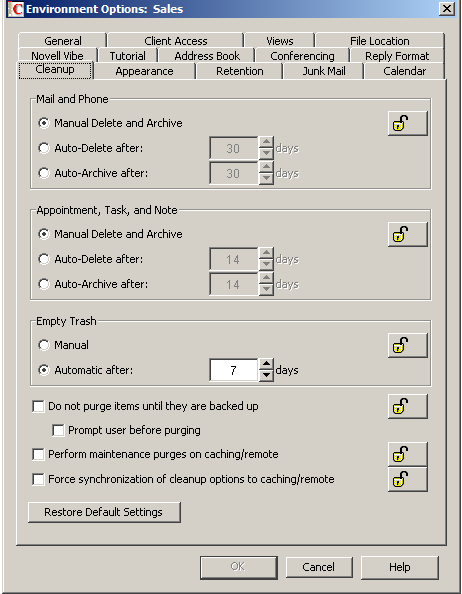Toggle lock beside Do not purge items option

point(407,406)
